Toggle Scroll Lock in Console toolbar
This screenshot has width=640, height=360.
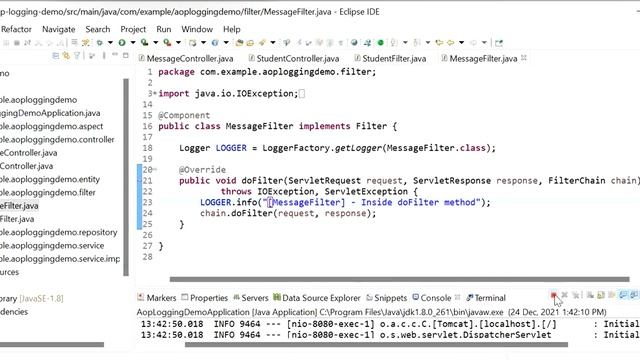[601, 295]
